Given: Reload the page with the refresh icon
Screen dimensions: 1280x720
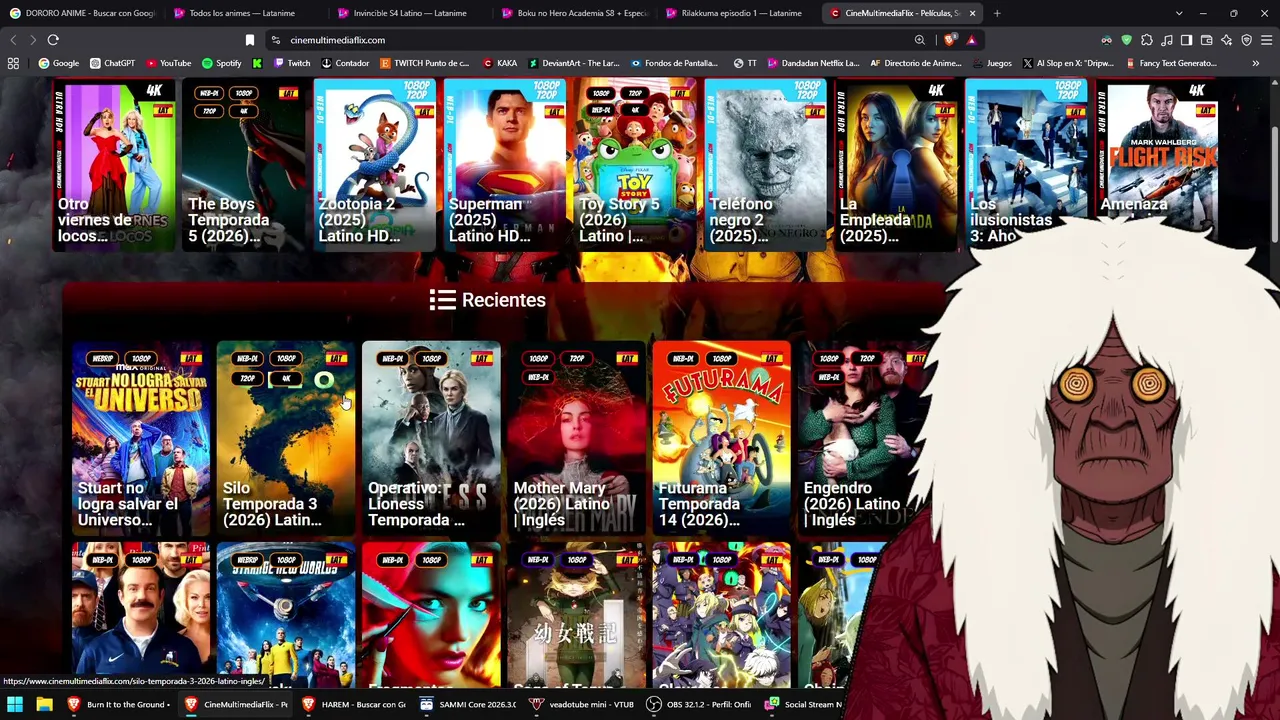Looking at the screenshot, I should pyautogui.click(x=53, y=40).
